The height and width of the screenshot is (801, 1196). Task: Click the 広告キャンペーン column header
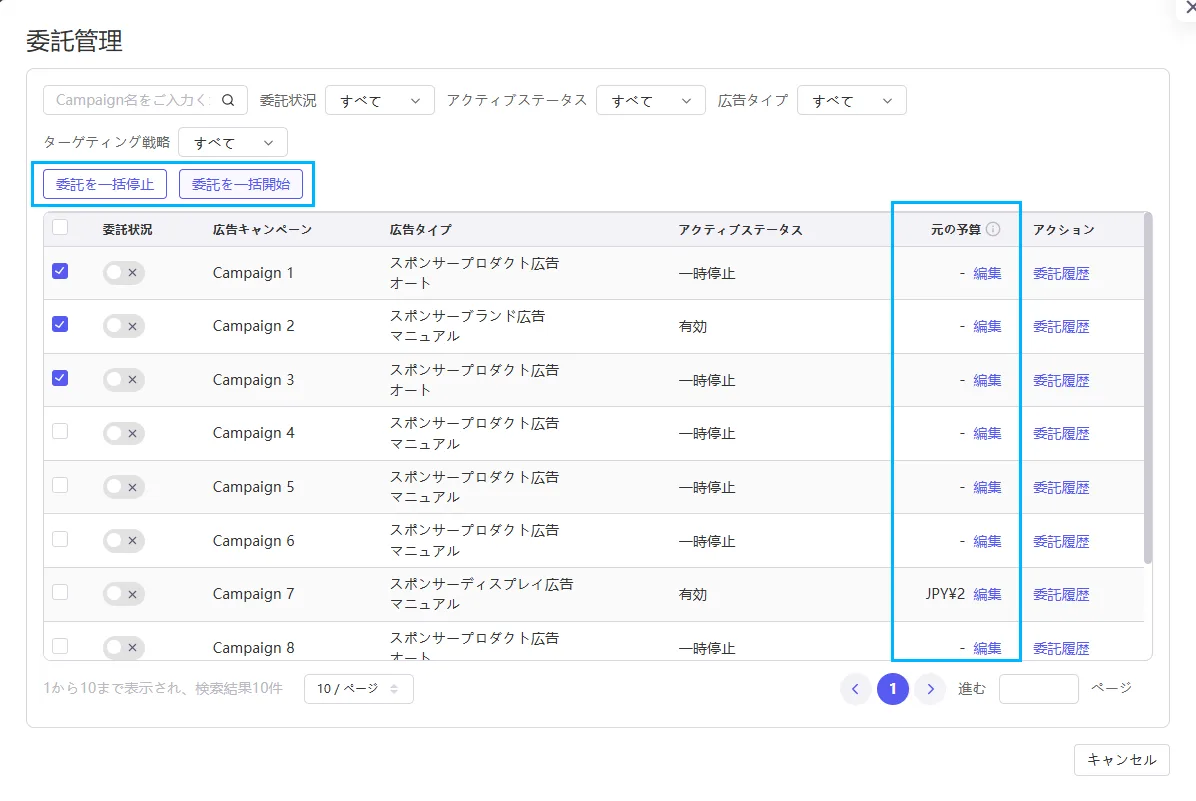262,230
